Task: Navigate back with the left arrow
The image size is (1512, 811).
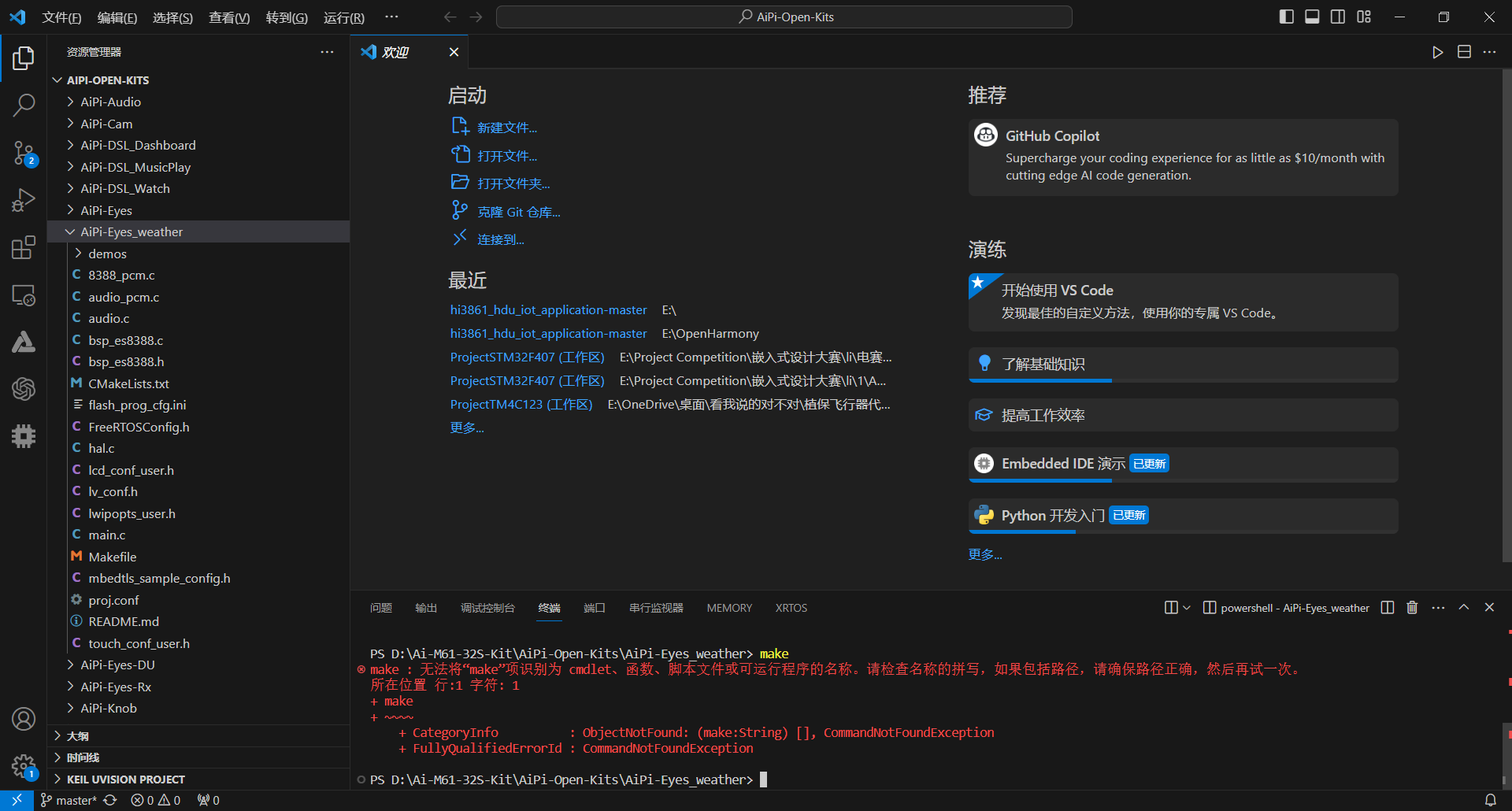Action: (x=450, y=17)
